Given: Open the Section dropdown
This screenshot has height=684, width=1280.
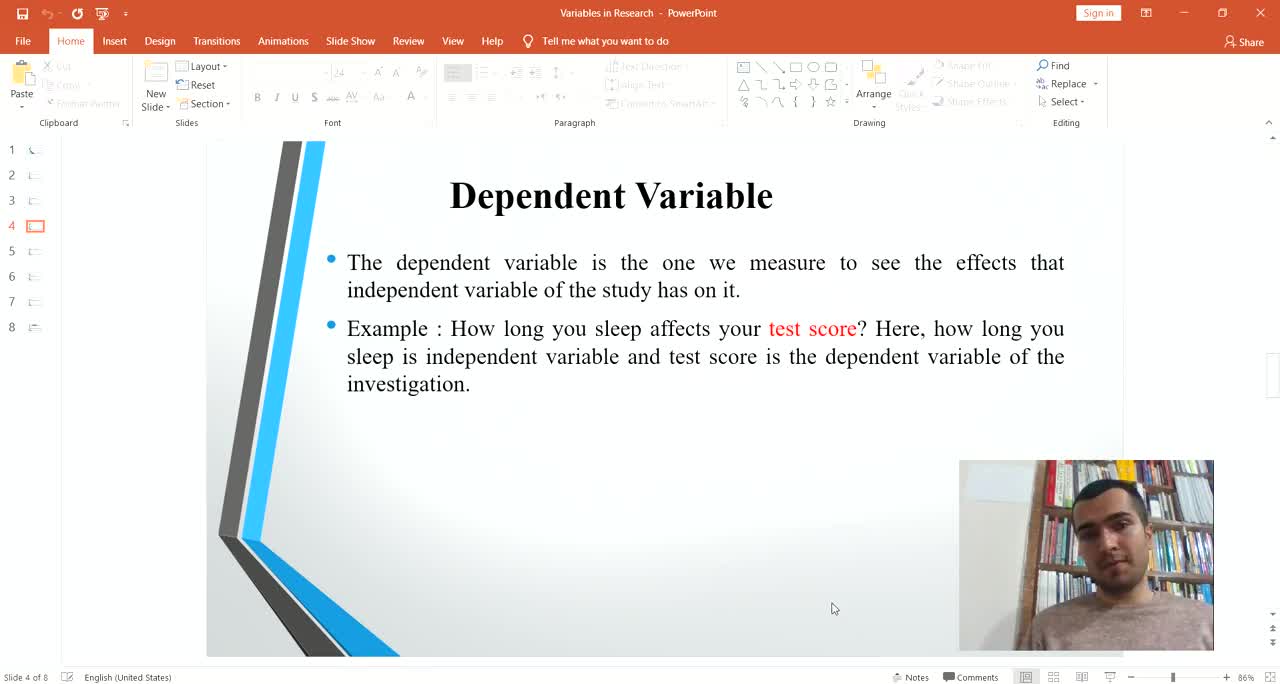Looking at the screenshot, I should 204,104.
